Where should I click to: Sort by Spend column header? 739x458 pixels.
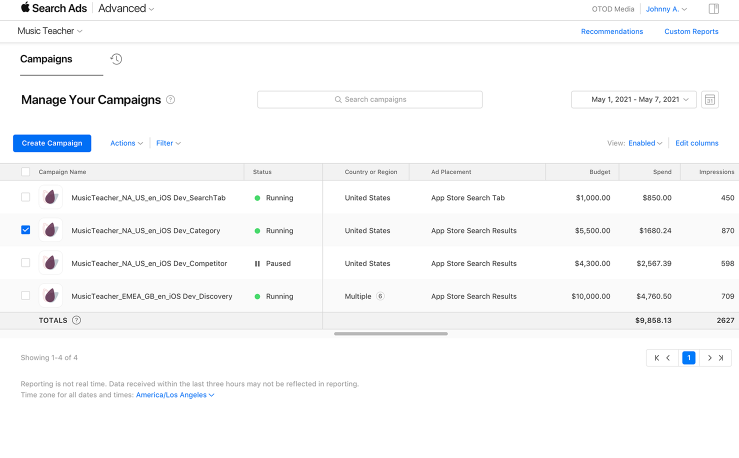[x=662, y=172]
